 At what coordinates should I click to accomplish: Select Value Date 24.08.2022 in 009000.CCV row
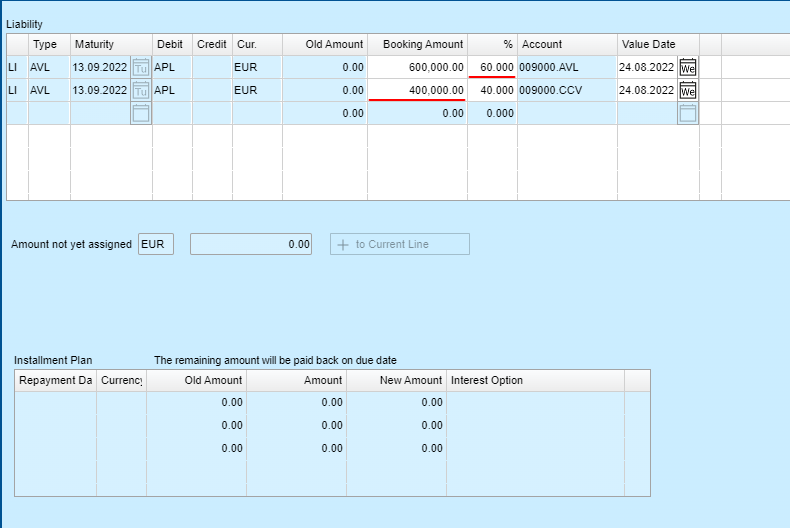pos(647,90)
